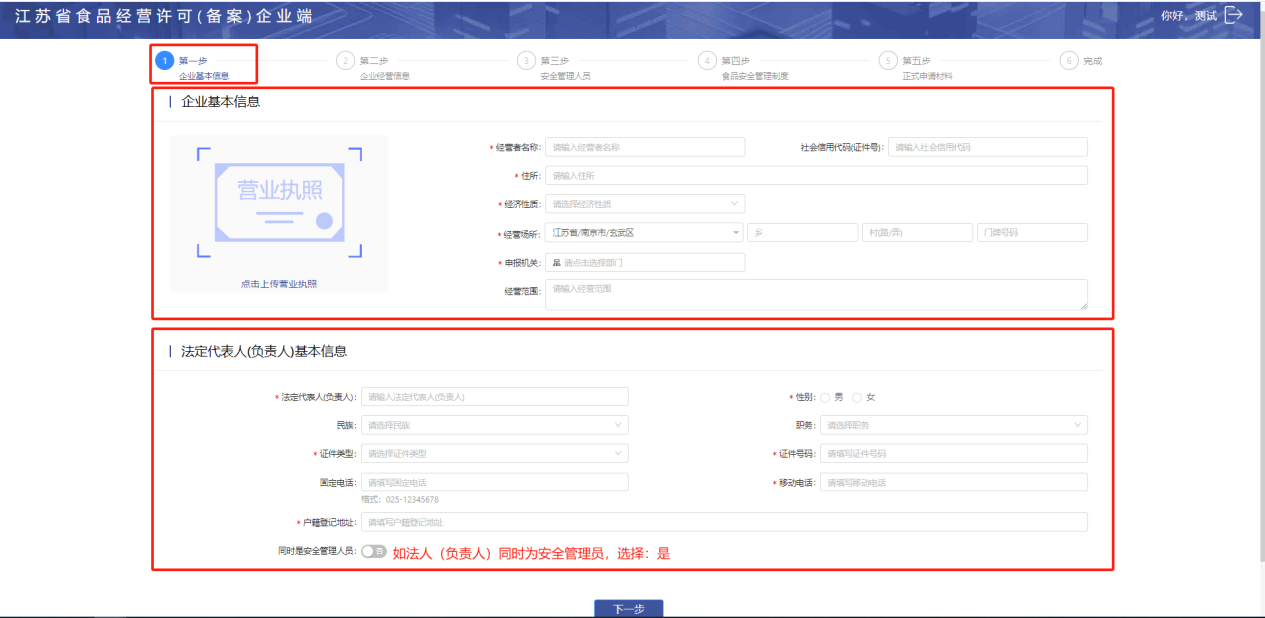The image size is (1265, 618).
Task: Click the step 2 circle for 企业经营信息
Action: 346,60
